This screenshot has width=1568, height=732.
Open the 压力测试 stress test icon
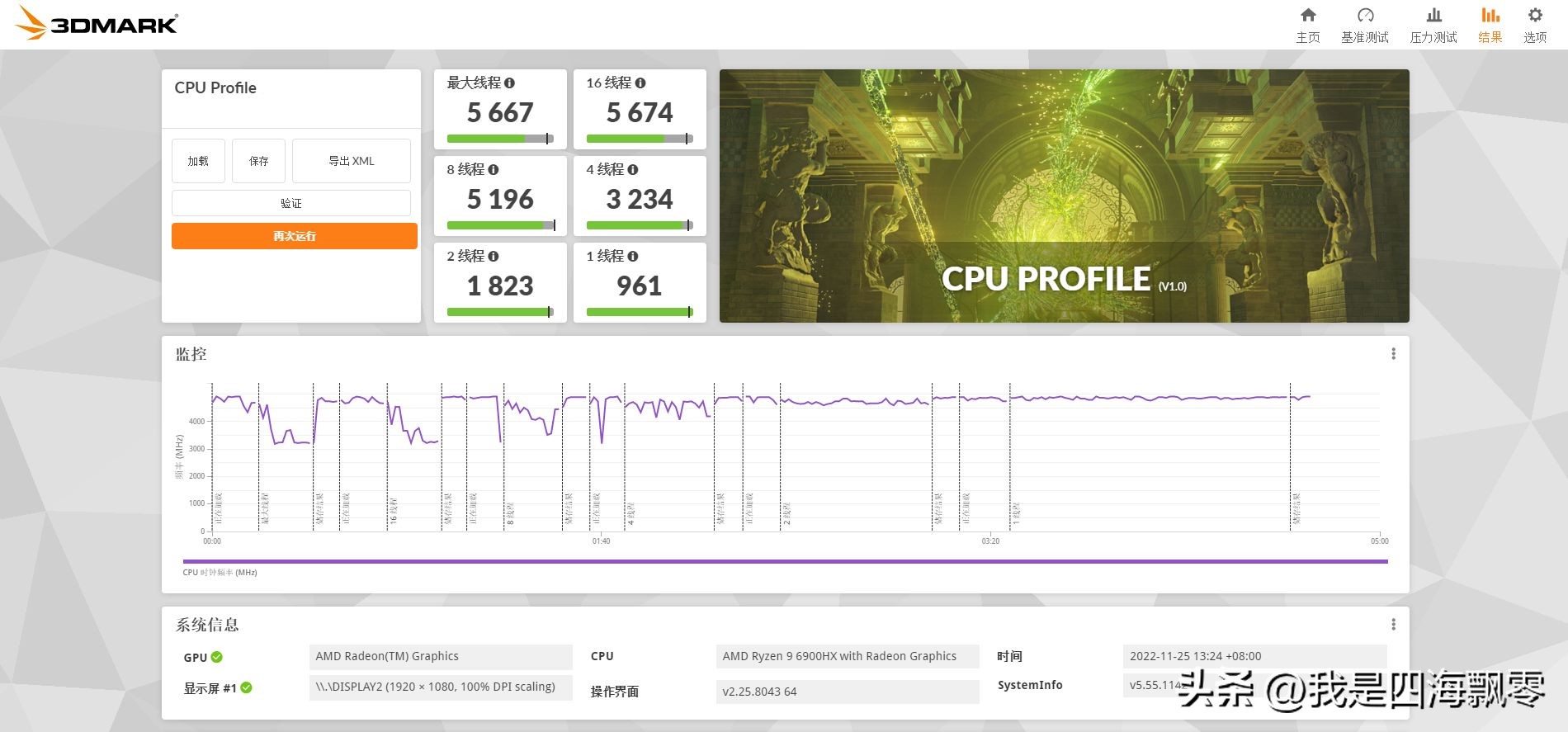(x=1434, y=15)
